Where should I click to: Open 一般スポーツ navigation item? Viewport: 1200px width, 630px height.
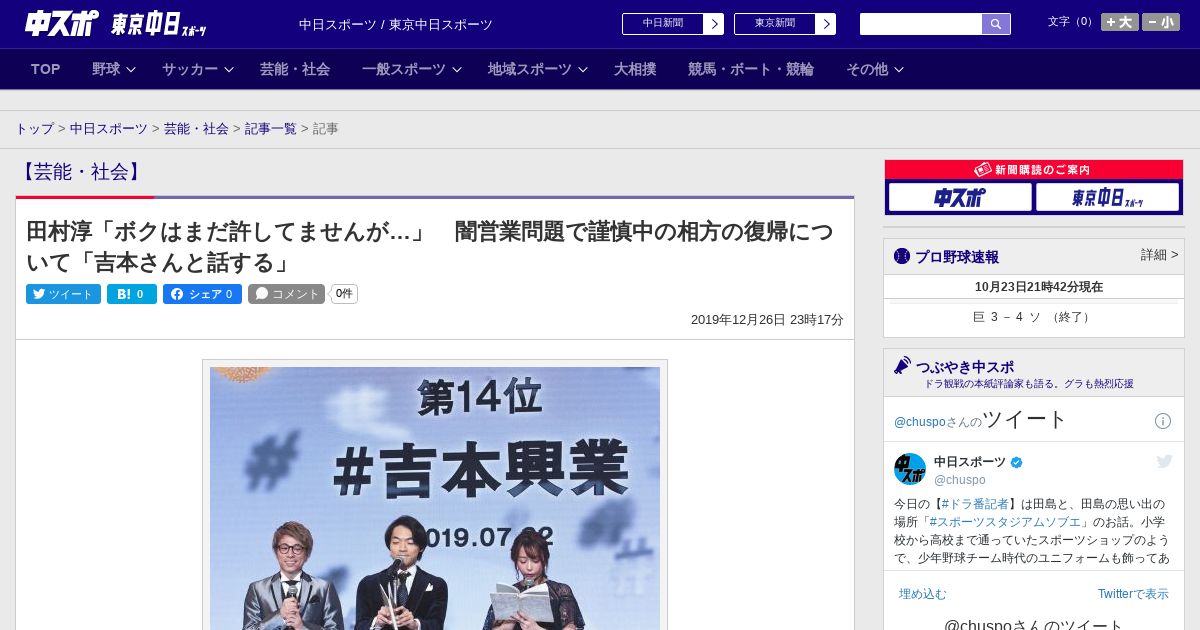click(404, 69)
